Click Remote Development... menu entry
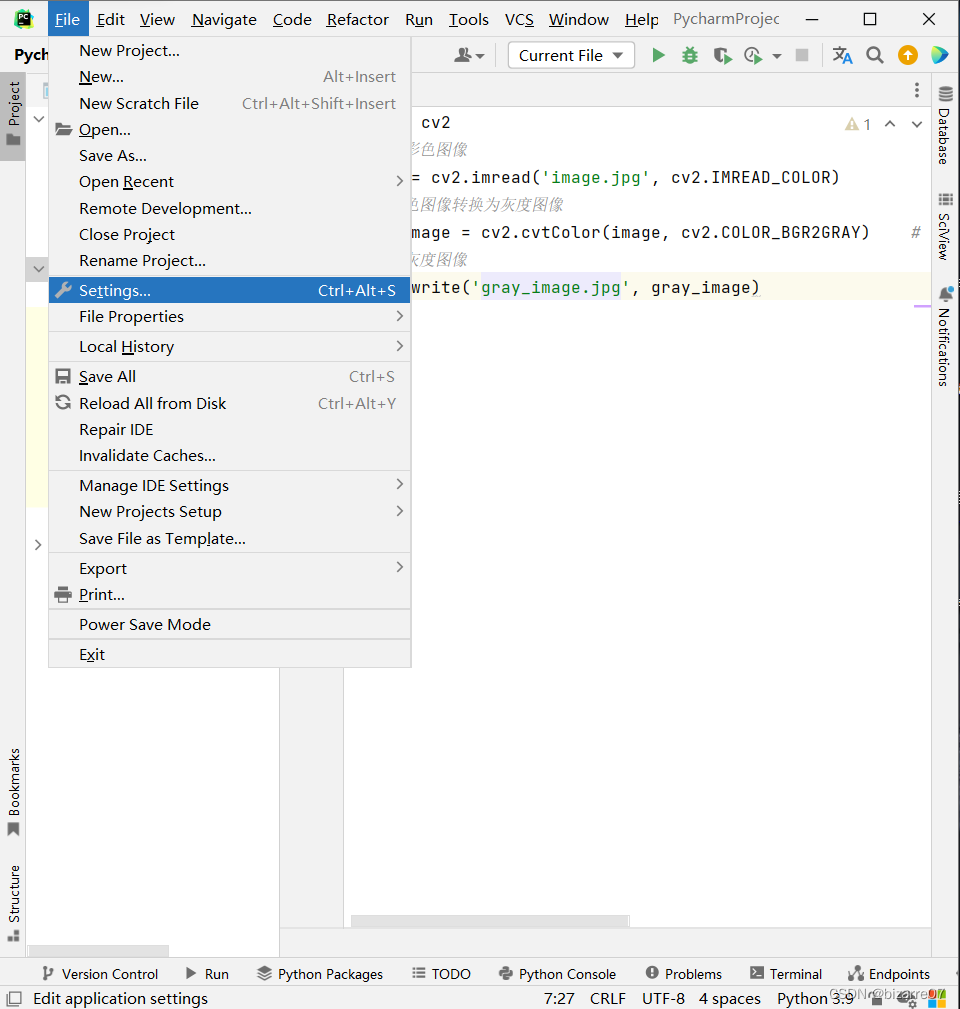This screenshot has width=960, height=1009. pos(230,208)
